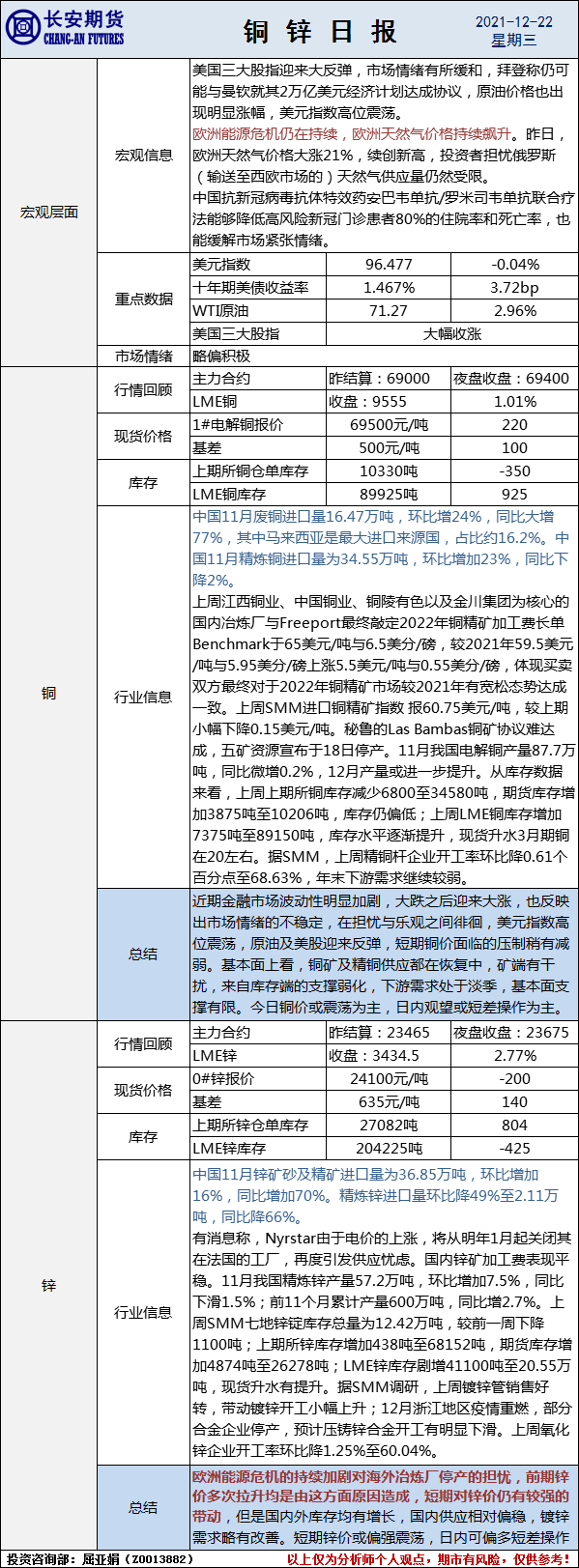The height and width of the screenshot is (1568, 579).
Task: Click the 69500元/吨 price cell
Action: pyautogui.click(x=389, y=425)
